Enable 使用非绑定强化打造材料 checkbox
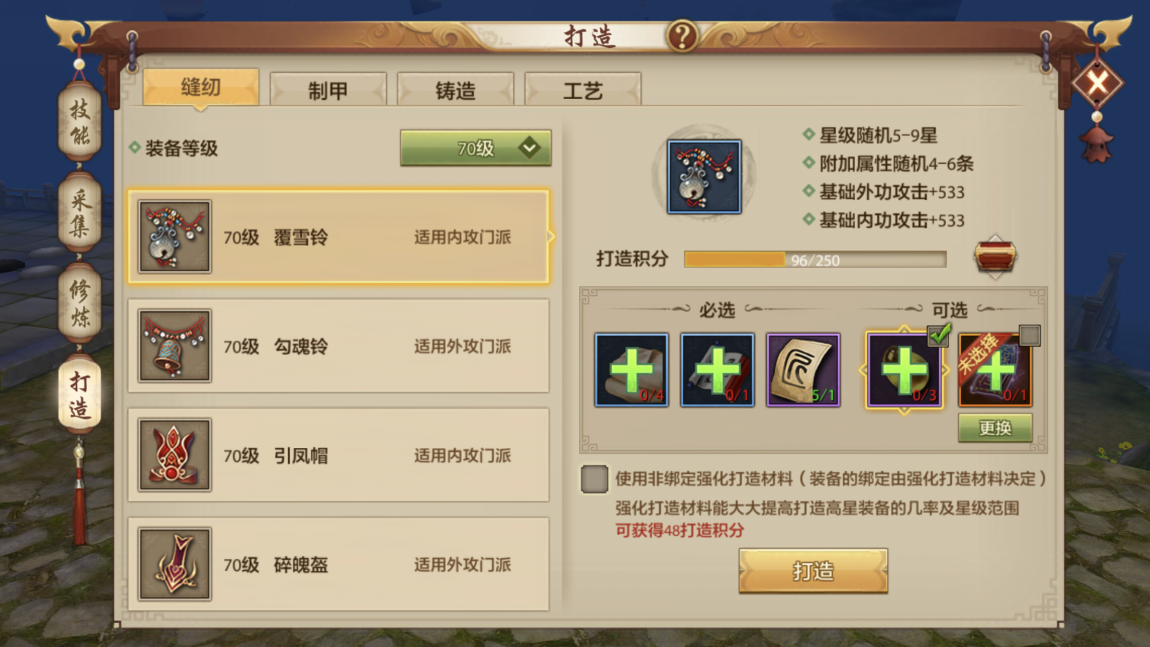This screenshot has width=1150, height=647. pos(594,479)
